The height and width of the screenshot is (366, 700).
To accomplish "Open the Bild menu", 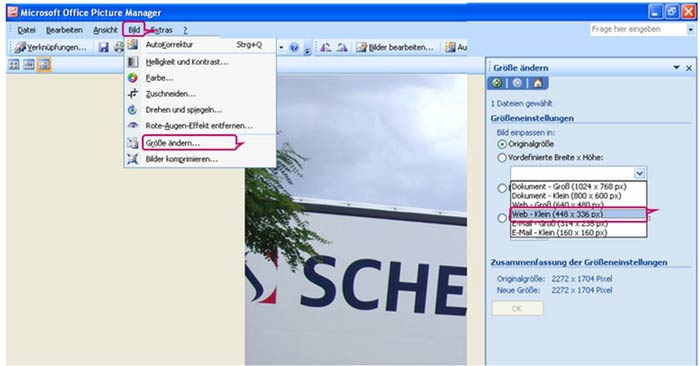I will click(134, 30).
